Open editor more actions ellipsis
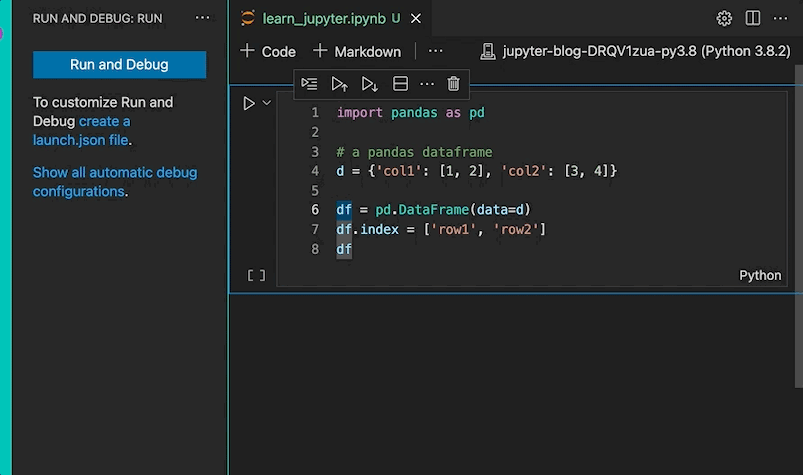 click(x=780, y=18)
